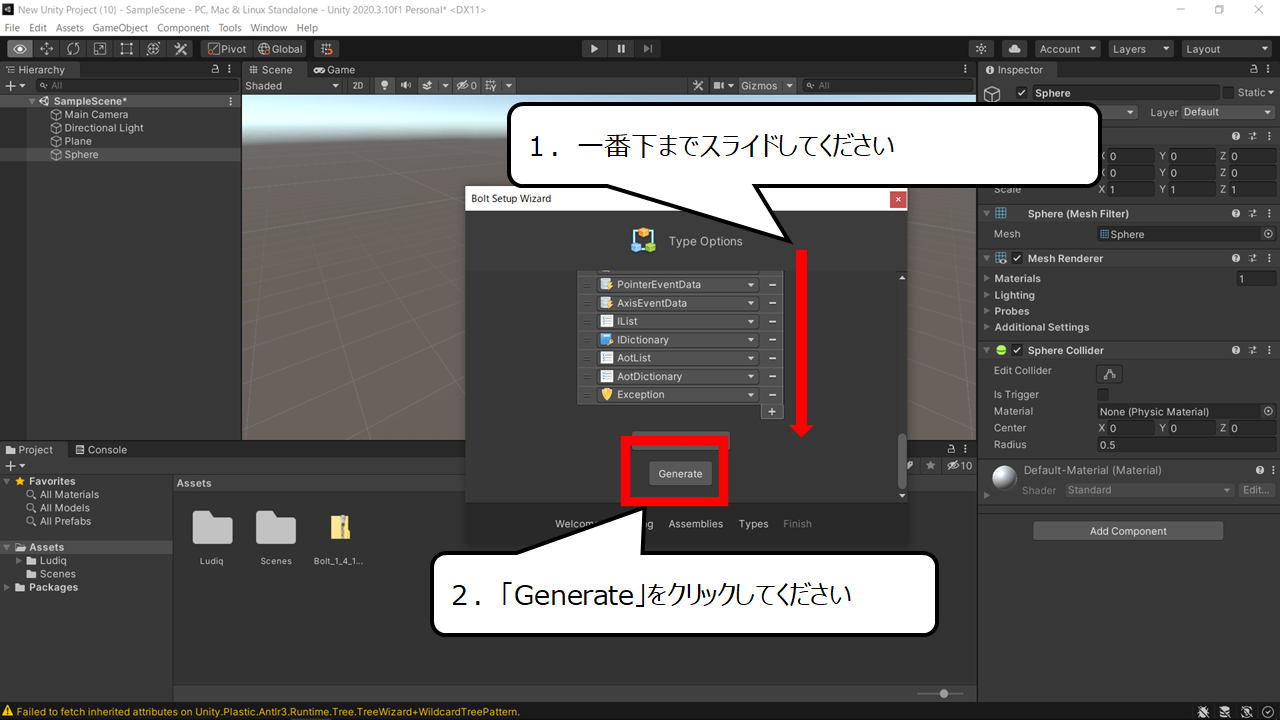Image resolution: width=1280 pixels, height=720 pixels.
Task: Open scene camera settings icon
Action: [x=722, y=86]
